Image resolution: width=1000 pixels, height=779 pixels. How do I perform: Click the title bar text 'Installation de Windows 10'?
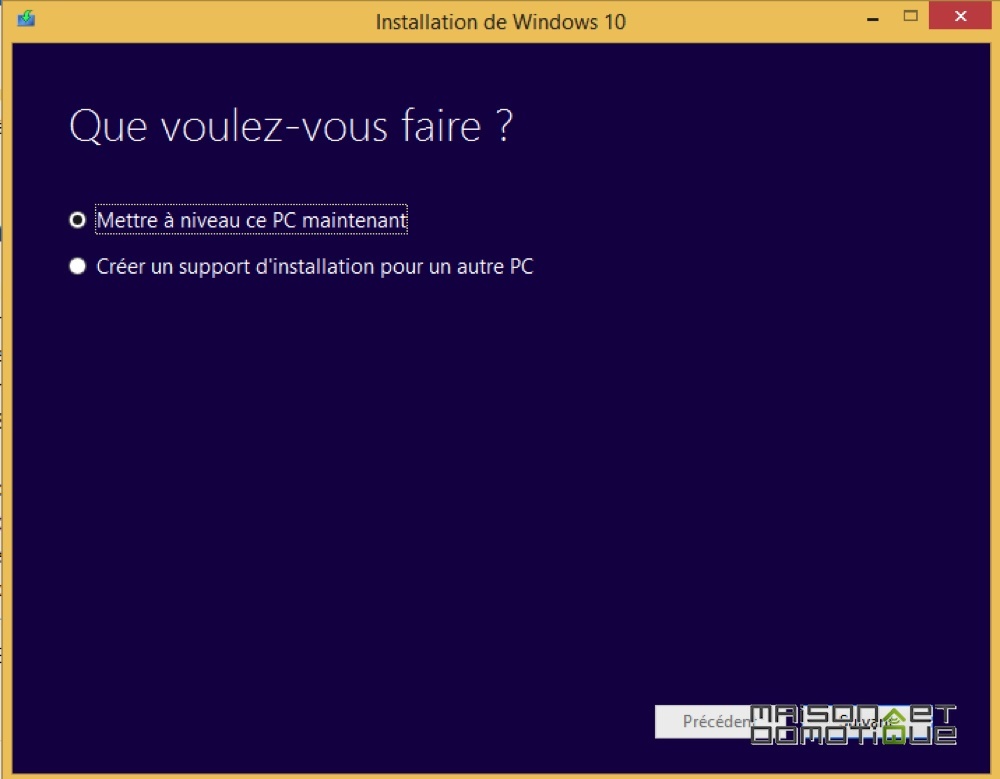click(x=501, y=22)
